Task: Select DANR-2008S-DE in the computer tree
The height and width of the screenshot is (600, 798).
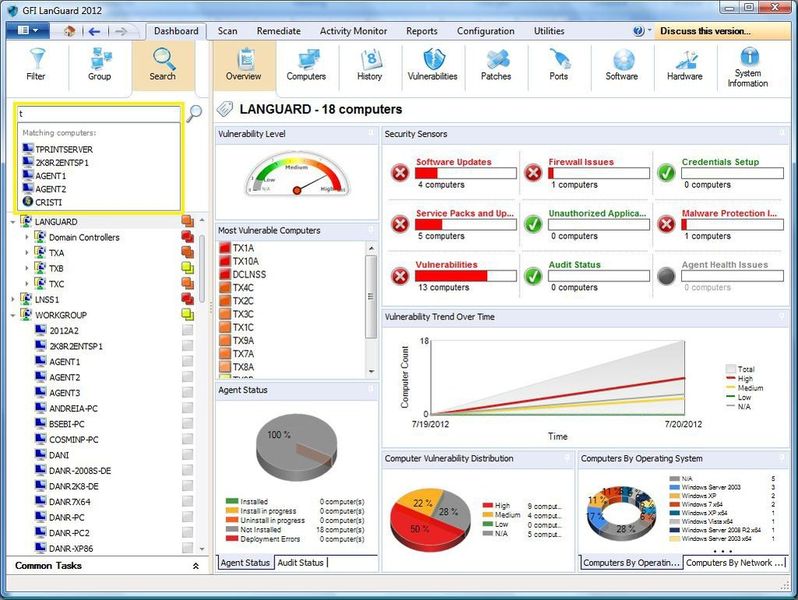Action: 80,471
